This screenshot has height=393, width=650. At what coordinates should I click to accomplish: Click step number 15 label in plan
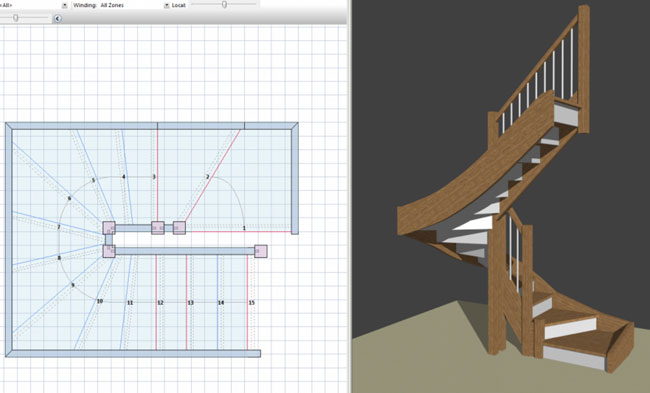[x=252, y=303]
